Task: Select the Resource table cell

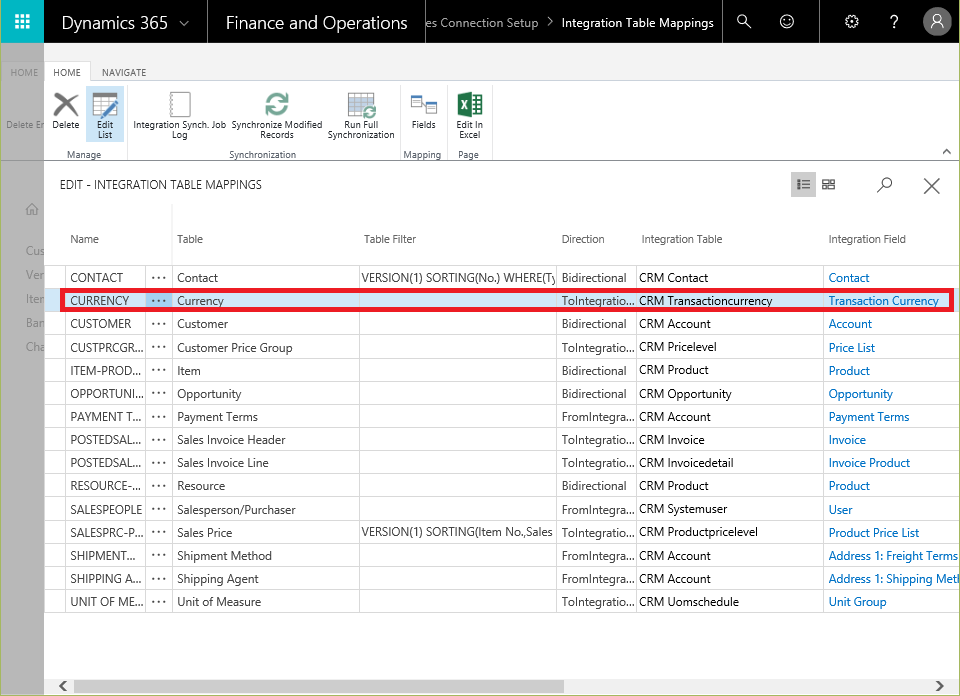Action: click(x=266, y=486)
